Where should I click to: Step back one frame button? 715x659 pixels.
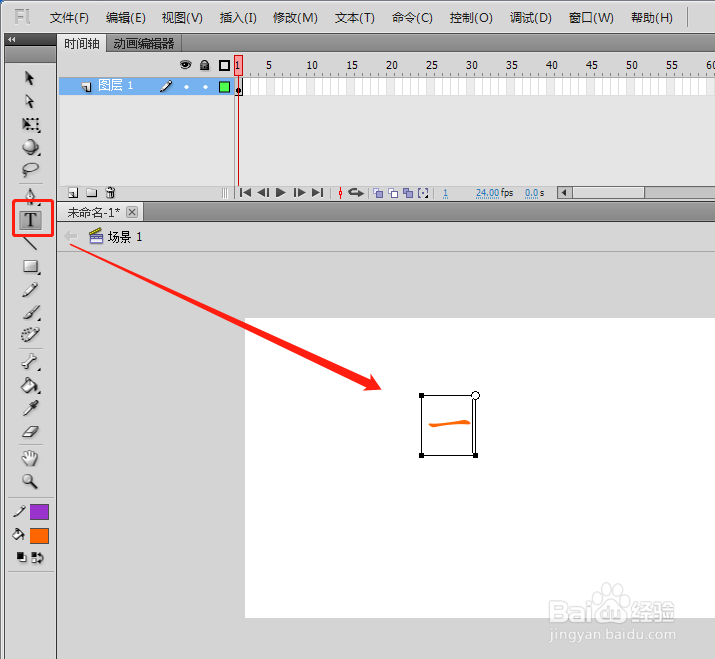[263, 193]
